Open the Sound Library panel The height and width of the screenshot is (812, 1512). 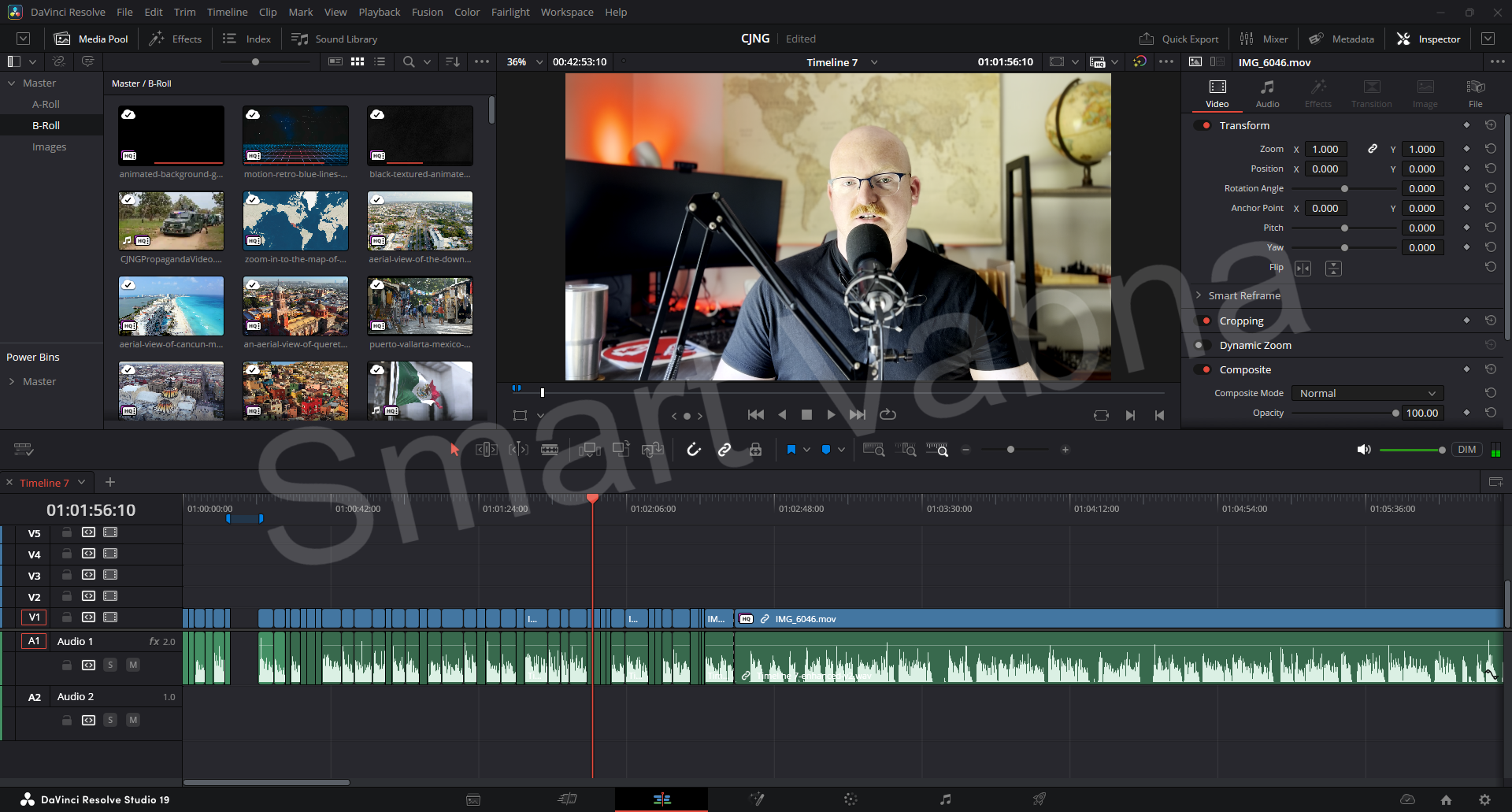pos(334,39)
